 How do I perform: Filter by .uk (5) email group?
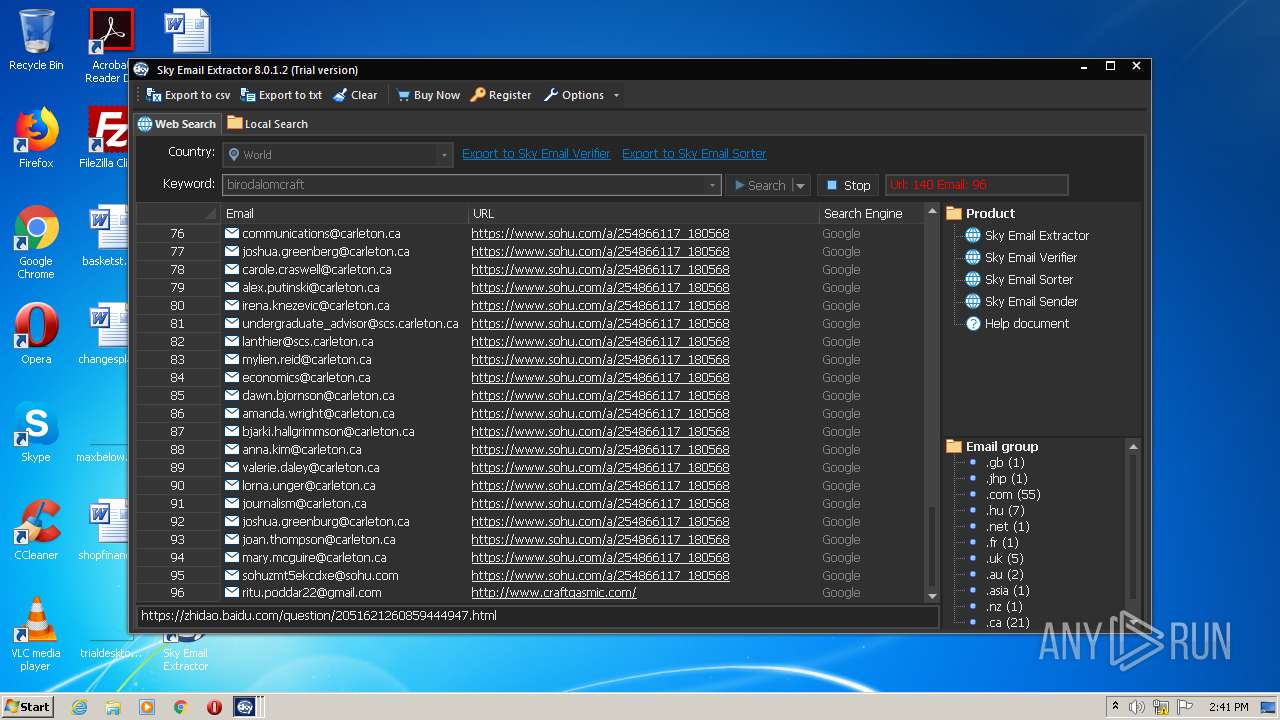click(x=1005, y=558)
